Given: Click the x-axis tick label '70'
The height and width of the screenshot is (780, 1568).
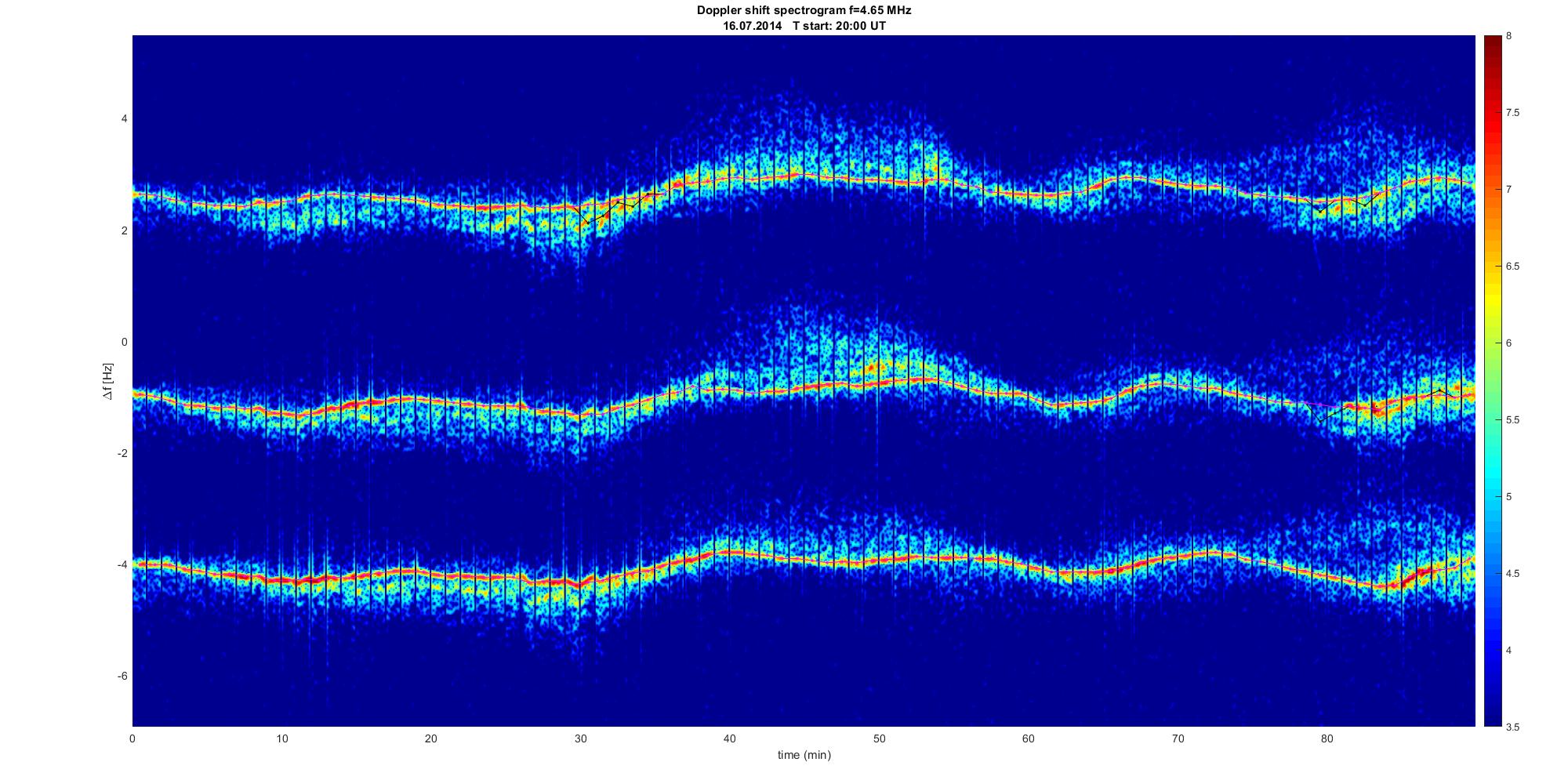Looking at the screenshot, I should click(1178, 738).
